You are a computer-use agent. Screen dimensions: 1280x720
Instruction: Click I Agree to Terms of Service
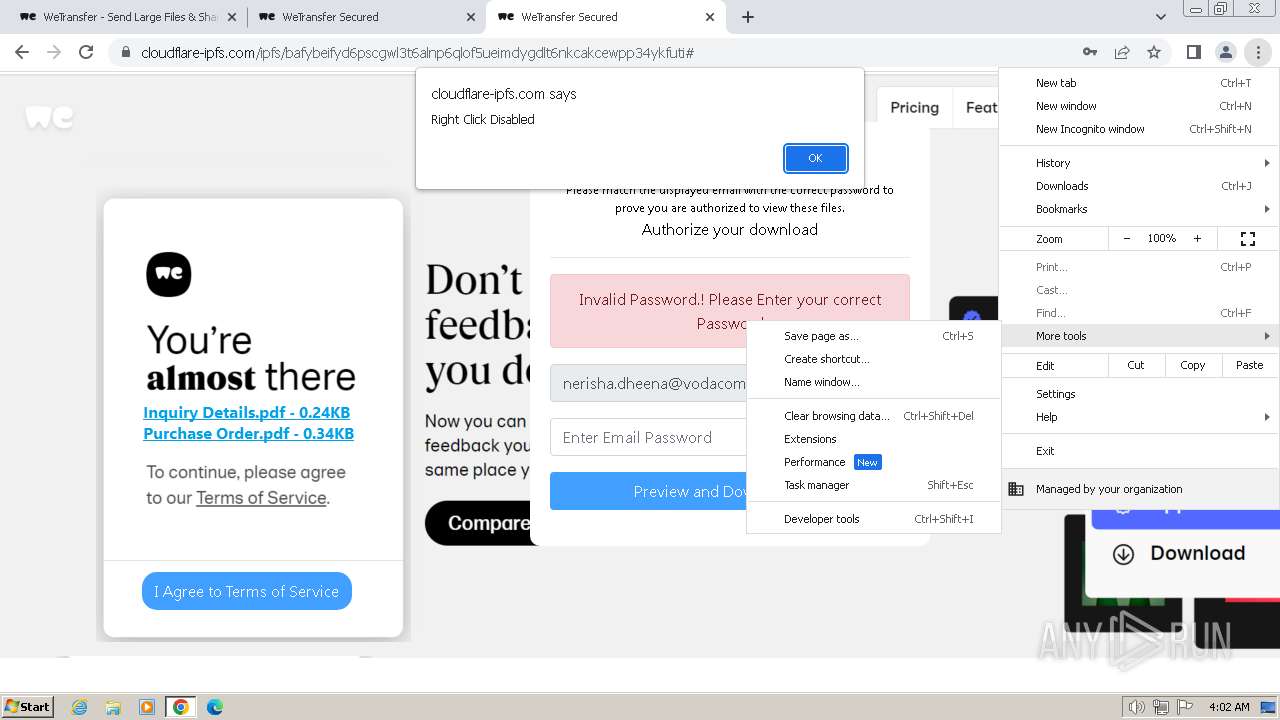click(x=246, y=591)
